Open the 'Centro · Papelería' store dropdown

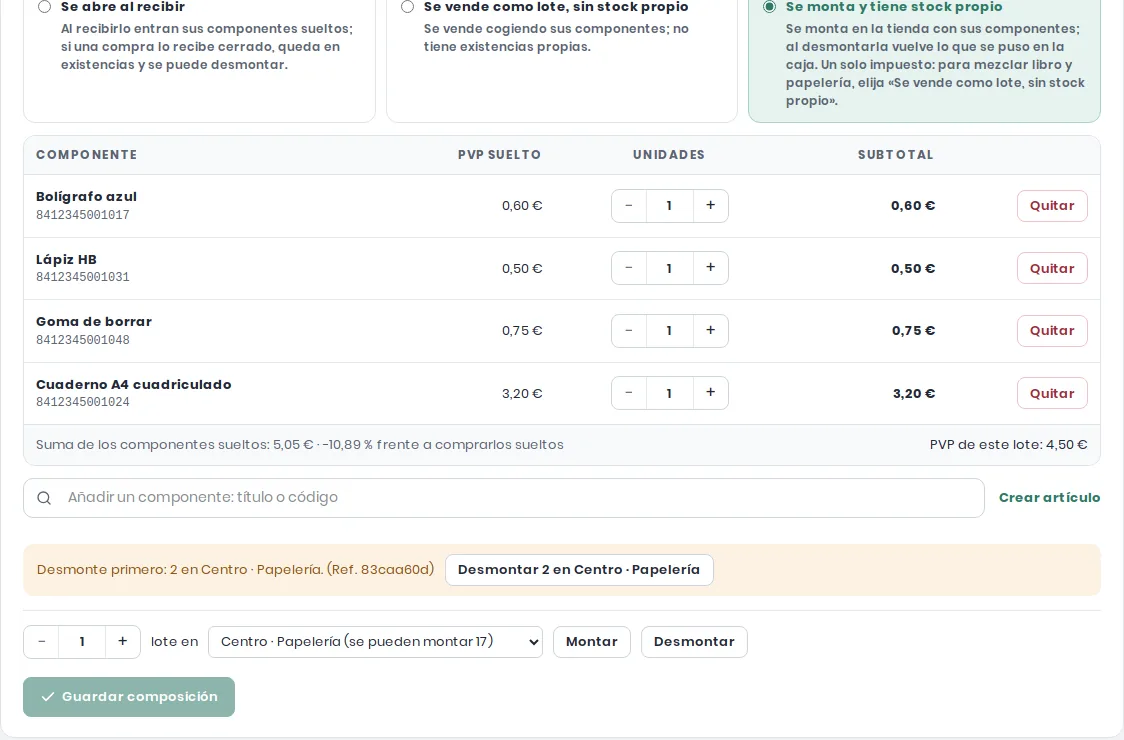(376, 642)
